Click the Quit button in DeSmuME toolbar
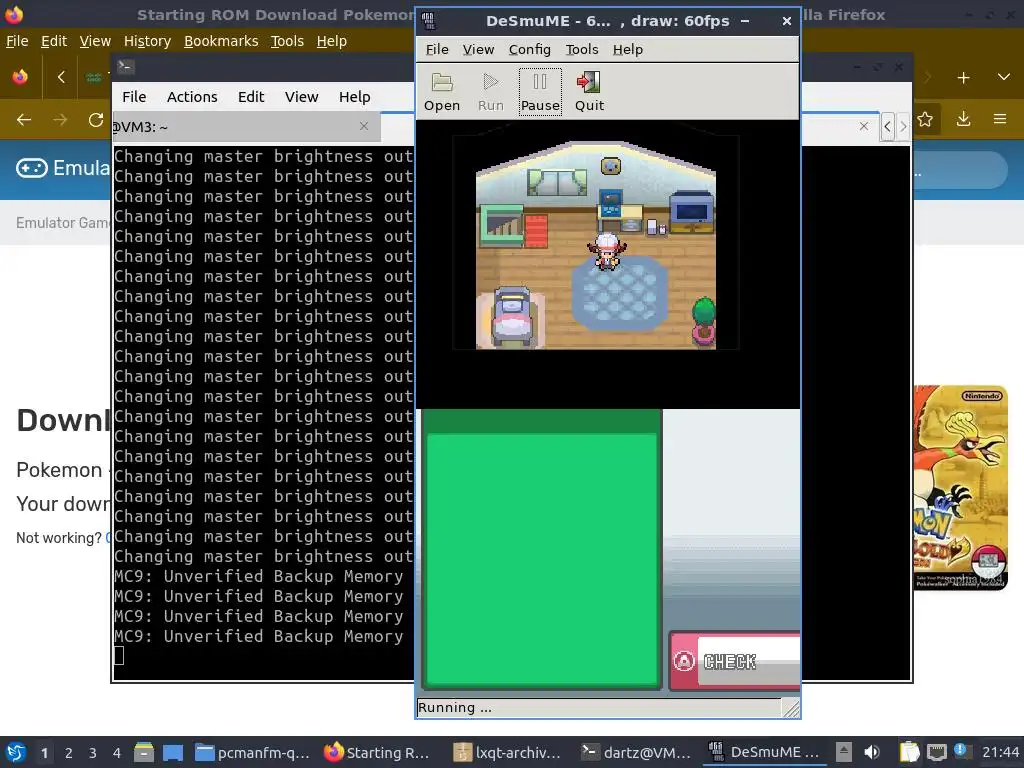The image size is (1024, 768). [x=589, y=92]
